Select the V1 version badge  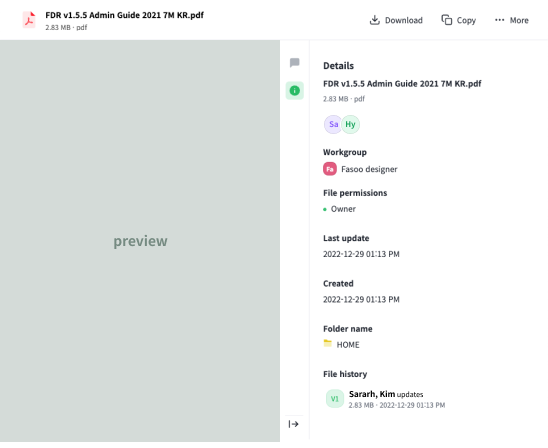(335, 399)
